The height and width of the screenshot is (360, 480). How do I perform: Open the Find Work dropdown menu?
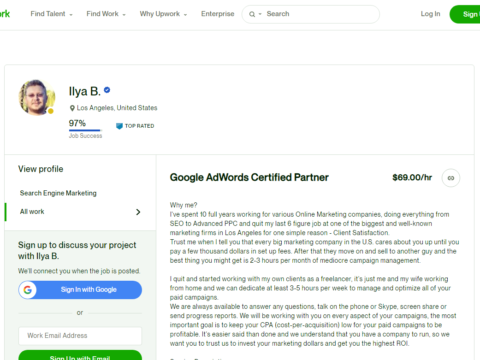coord(106,14)
